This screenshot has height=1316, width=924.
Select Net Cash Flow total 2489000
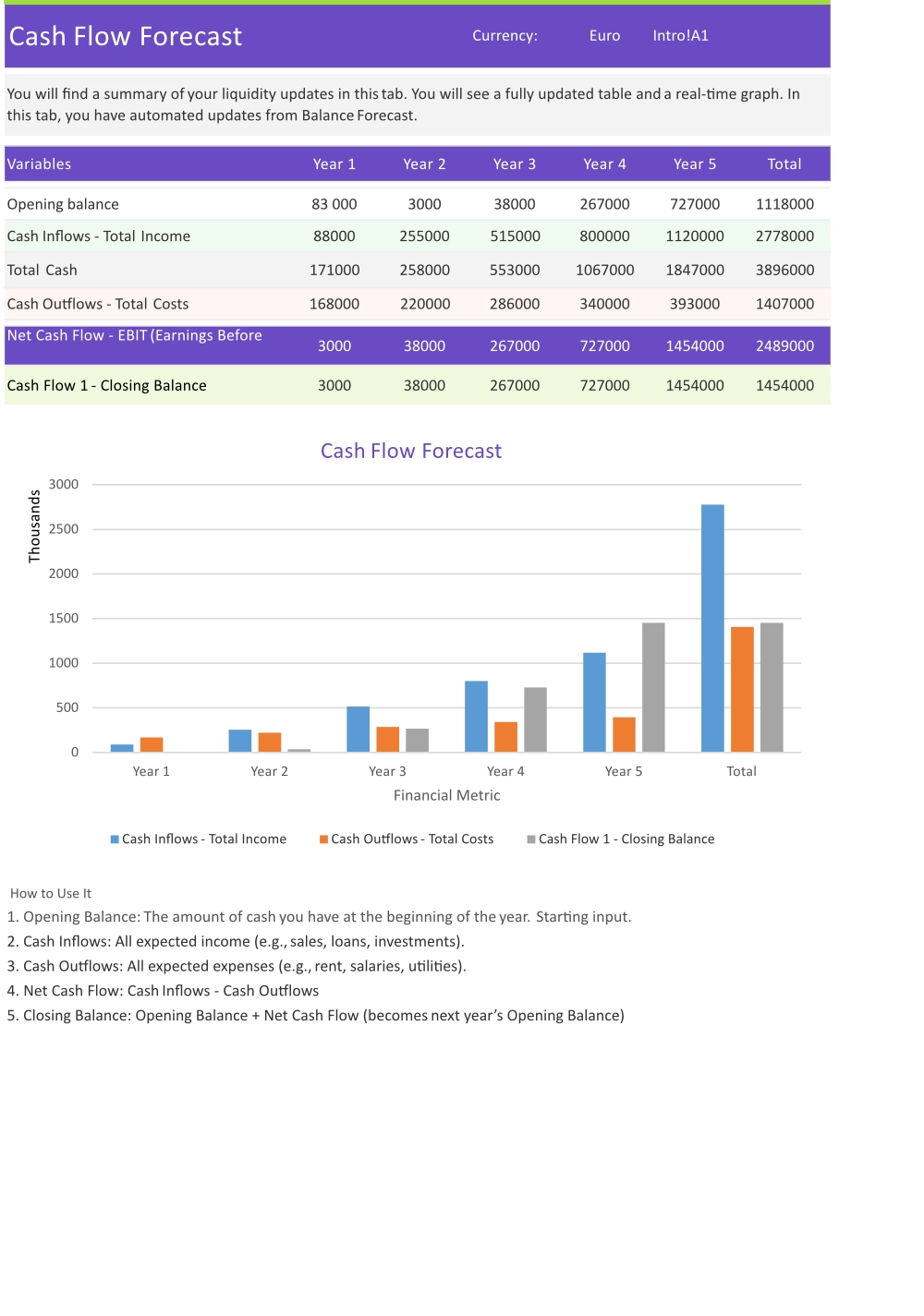coord(784,346)
